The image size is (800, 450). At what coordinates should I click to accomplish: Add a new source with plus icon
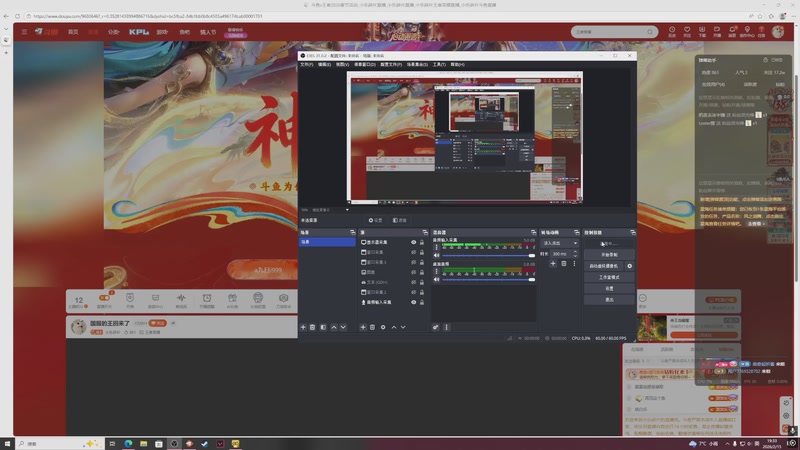point(363,327)
